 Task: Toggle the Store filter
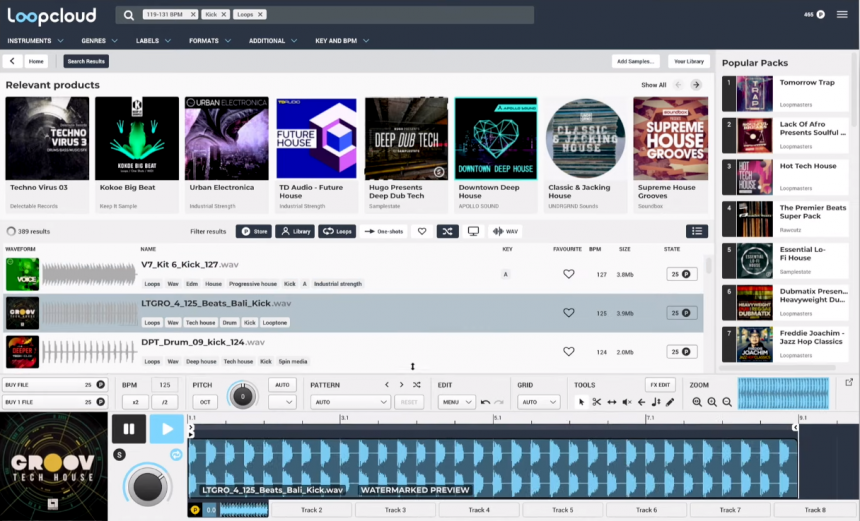(254, 231)
